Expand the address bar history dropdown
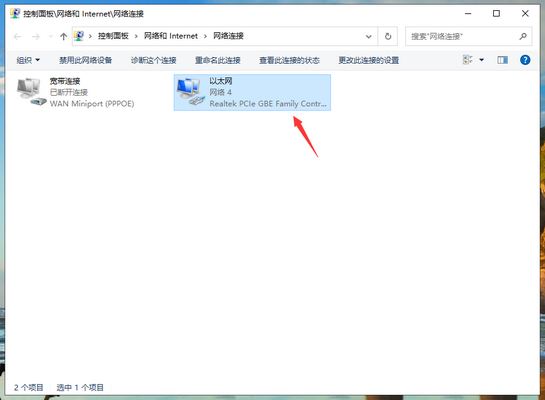The height and width of the screenshot is (400, 545). (368, 36)
